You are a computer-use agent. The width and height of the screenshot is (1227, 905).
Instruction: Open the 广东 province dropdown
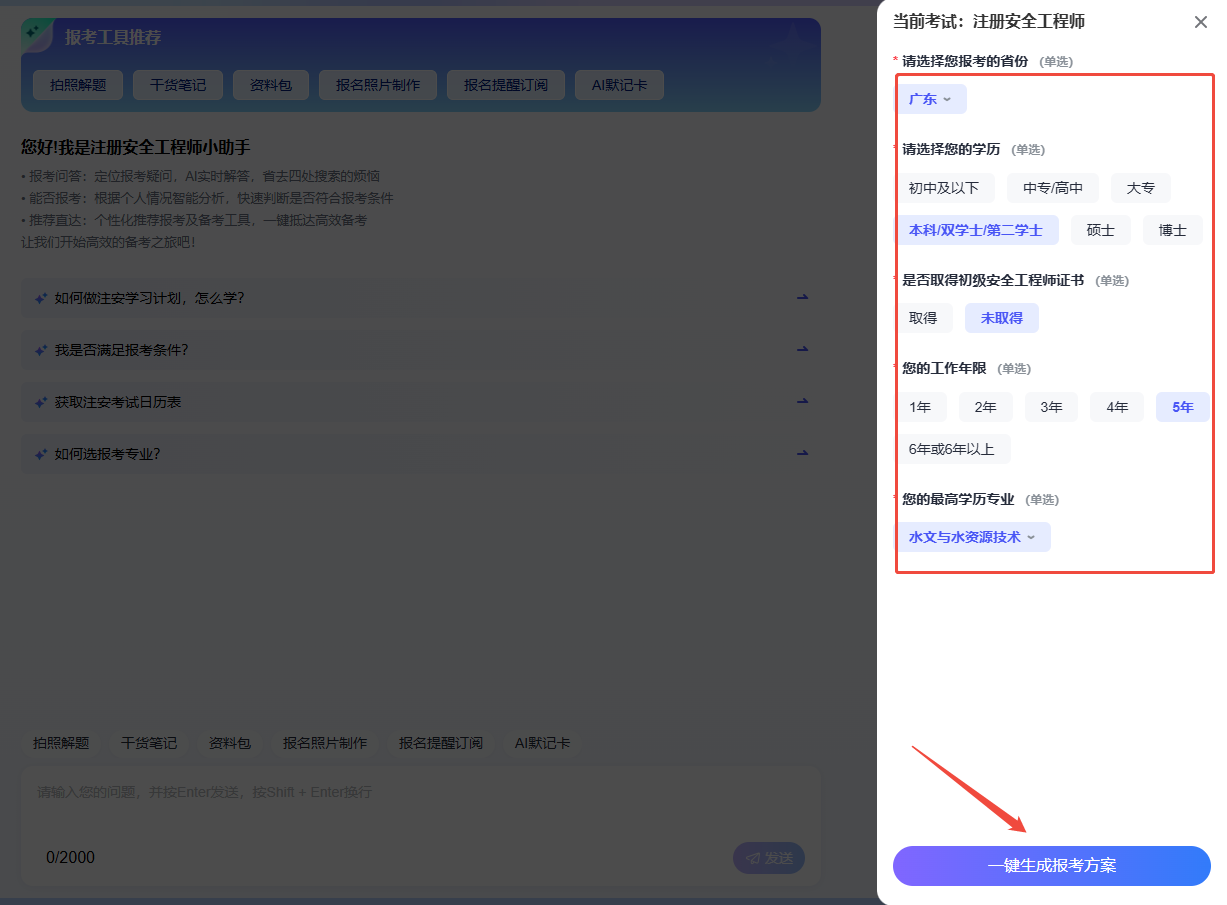pyautogui.click(x=930, y=99)
